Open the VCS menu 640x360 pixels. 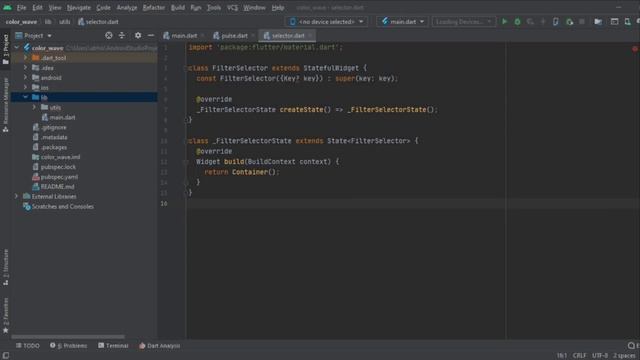tap(232, 7)
